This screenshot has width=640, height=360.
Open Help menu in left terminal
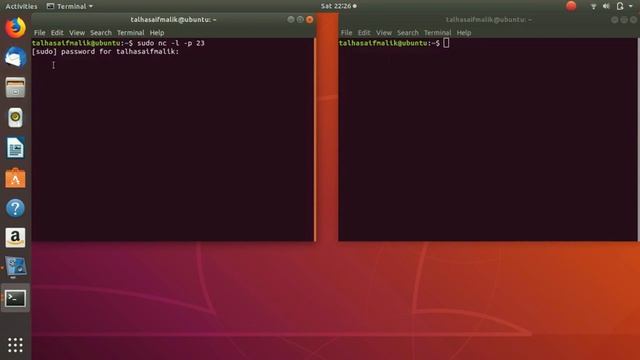[157, 33]
